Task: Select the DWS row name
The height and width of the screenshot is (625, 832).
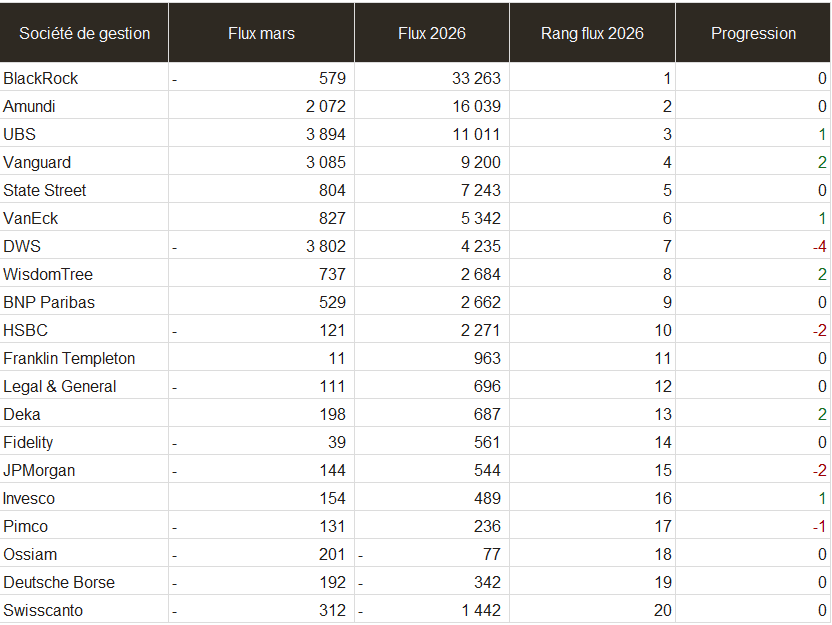Action: tap(22, 247)
